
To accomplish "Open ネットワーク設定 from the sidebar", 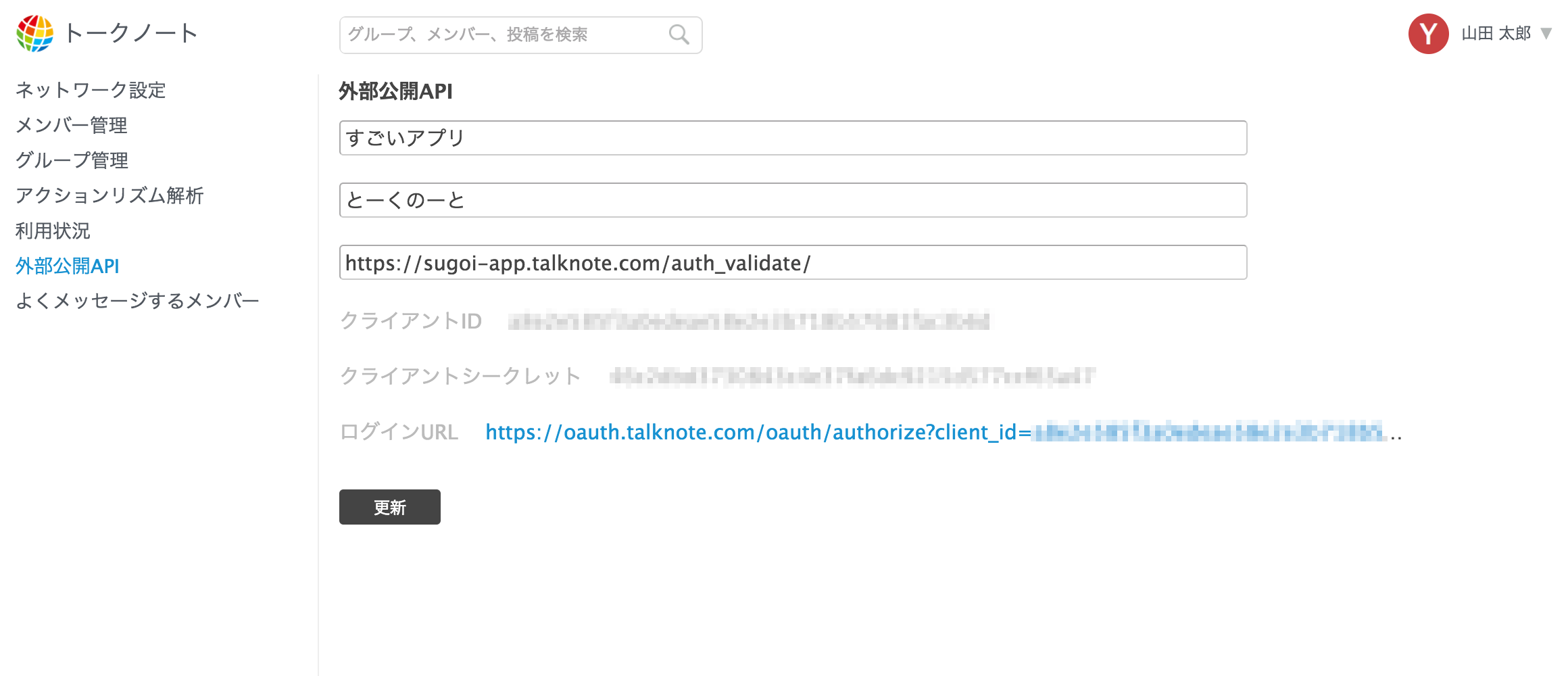I will tap(91, 90).
